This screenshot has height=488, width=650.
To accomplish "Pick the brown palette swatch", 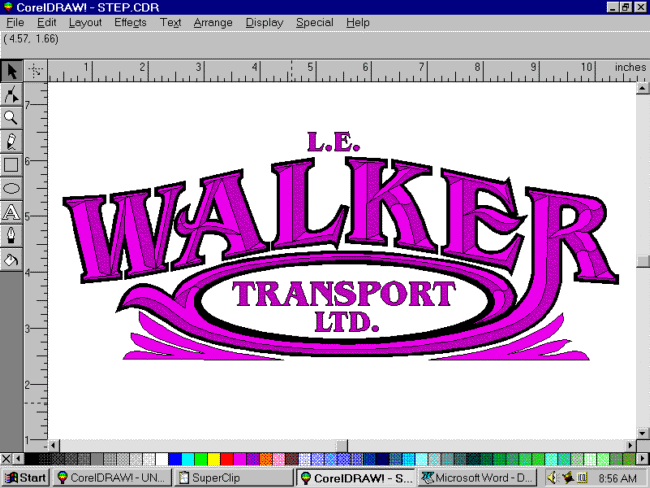I will (x=292, y=459).
